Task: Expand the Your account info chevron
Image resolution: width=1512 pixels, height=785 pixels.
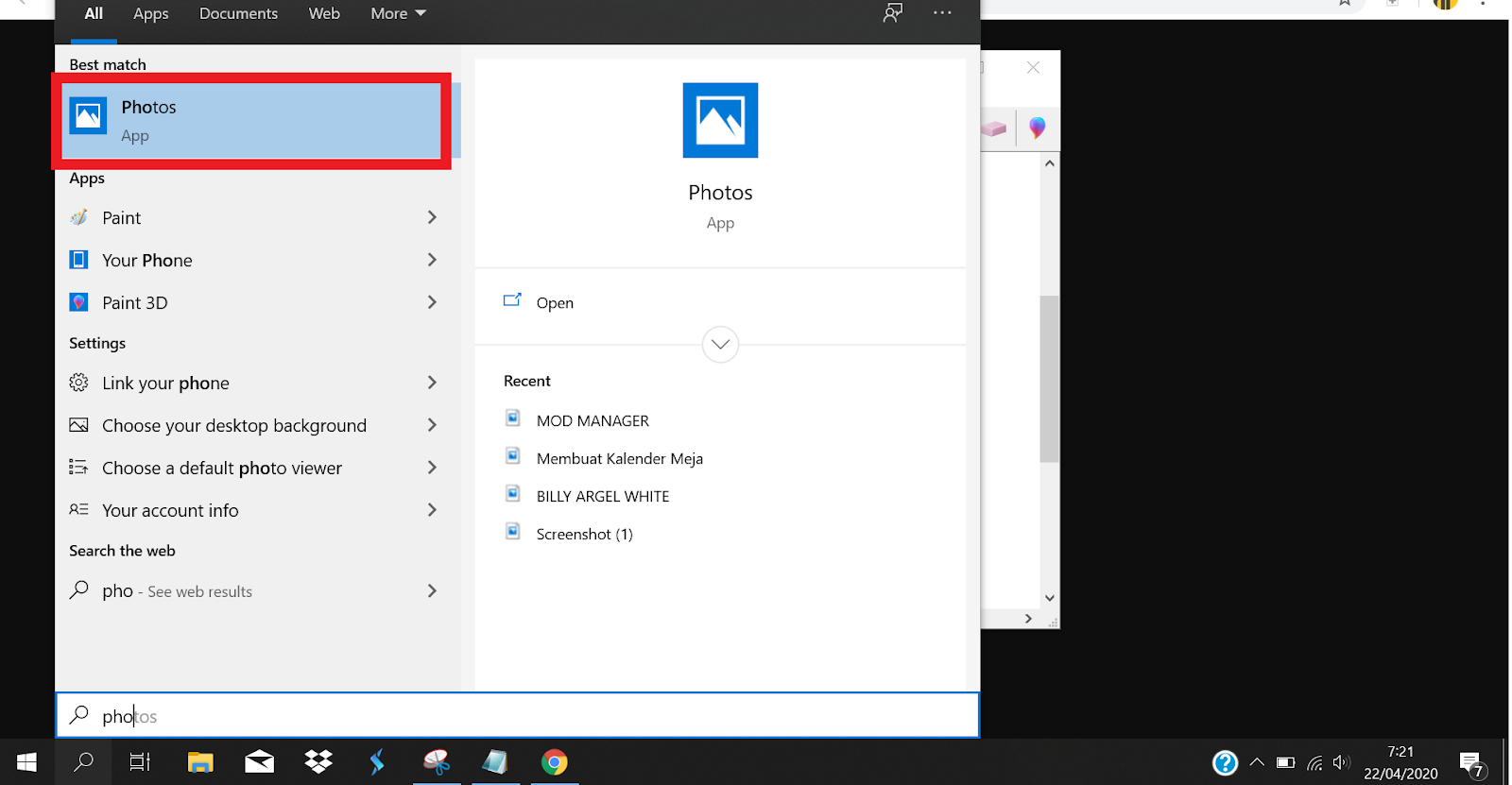Action: pos(432,510)
